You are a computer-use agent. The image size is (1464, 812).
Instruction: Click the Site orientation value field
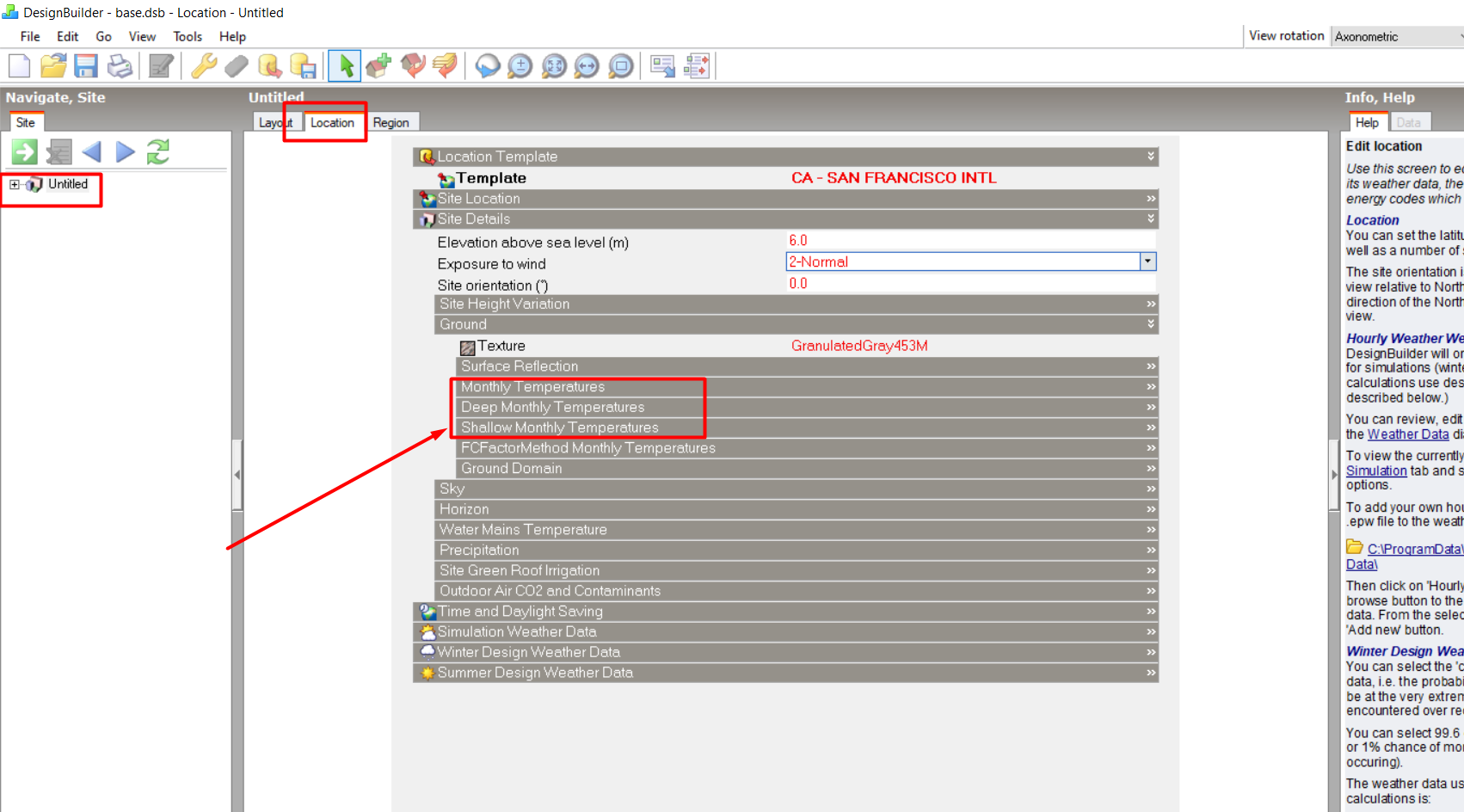tap(971, 284)
